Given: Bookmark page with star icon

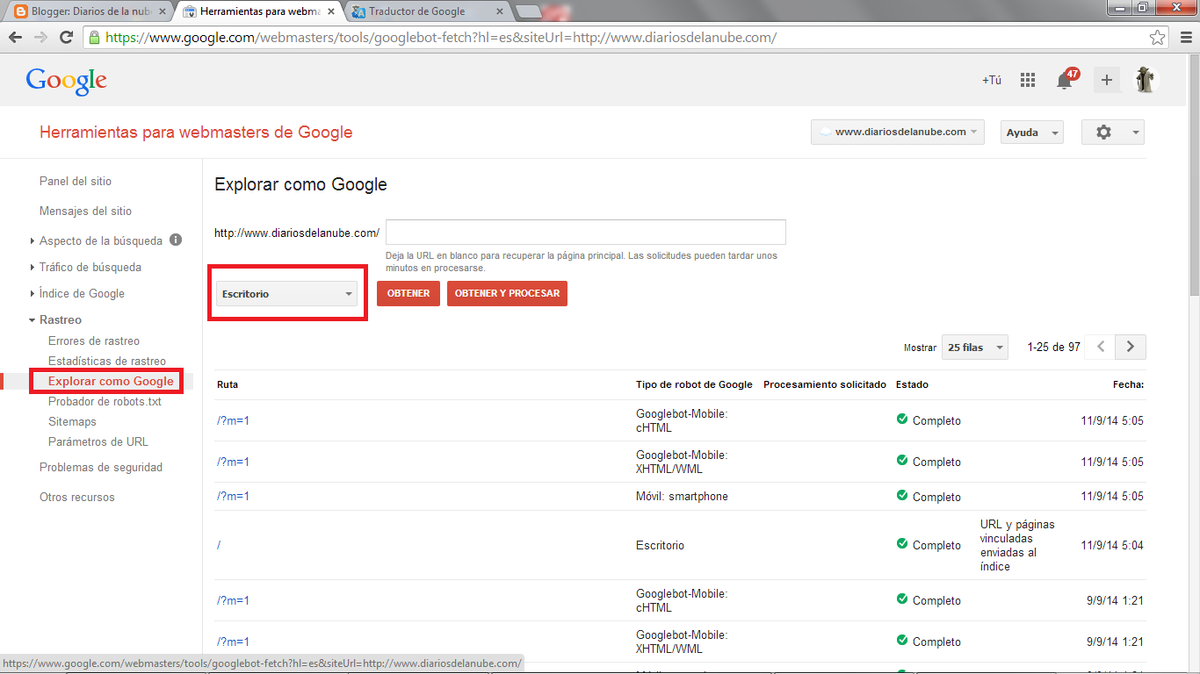Looking at the screenshot, I should point(1157,37).
